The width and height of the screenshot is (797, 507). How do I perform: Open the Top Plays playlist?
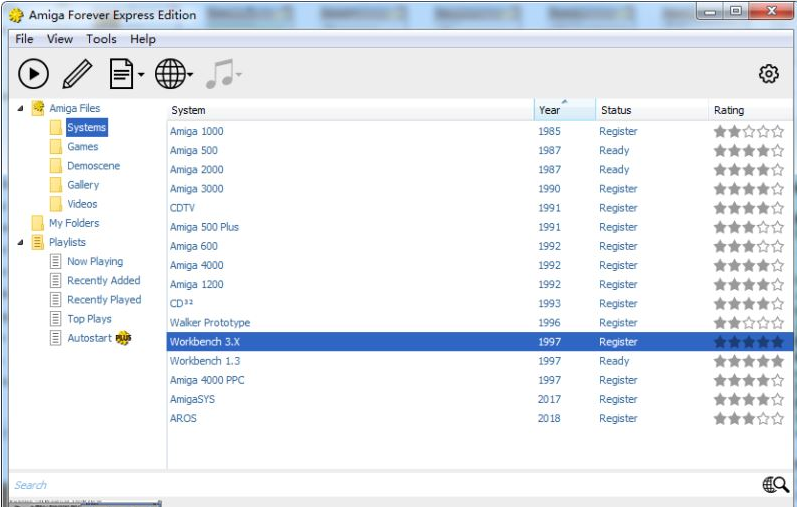(x=89, y=319)
